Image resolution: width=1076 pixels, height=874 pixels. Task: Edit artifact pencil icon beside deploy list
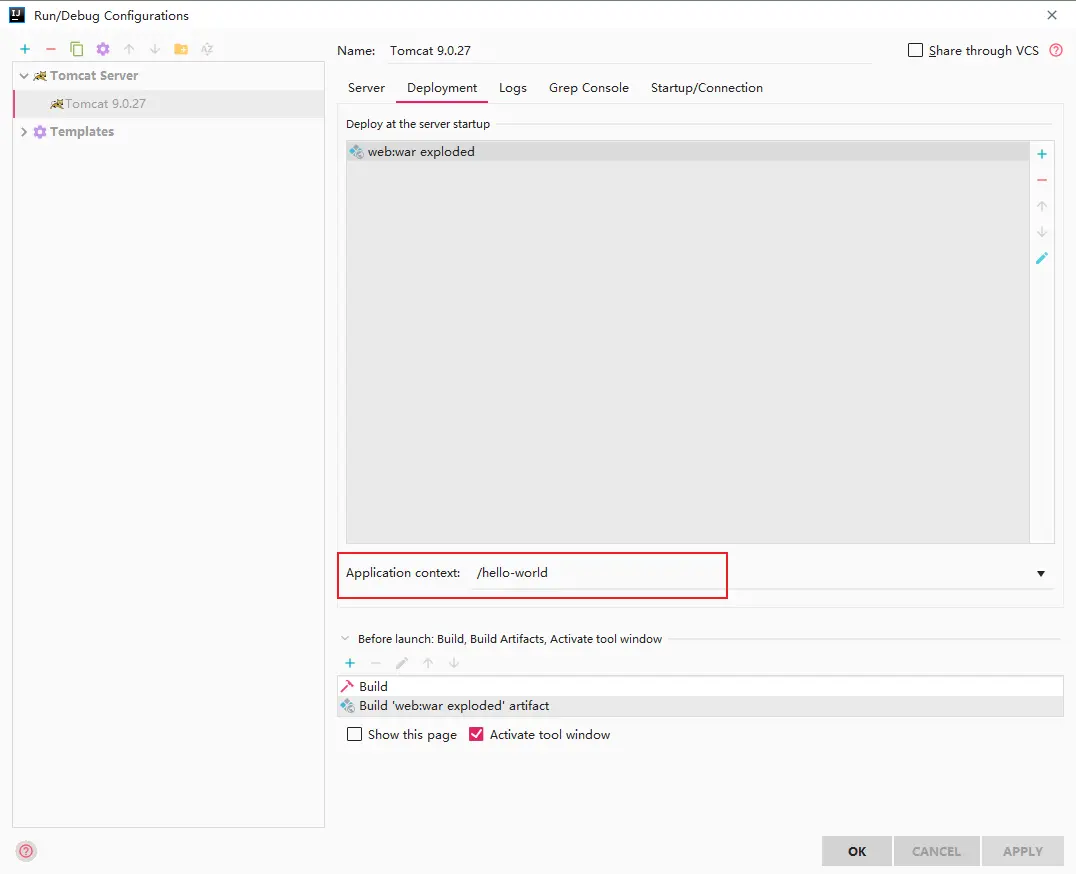tap(1042, 258)
